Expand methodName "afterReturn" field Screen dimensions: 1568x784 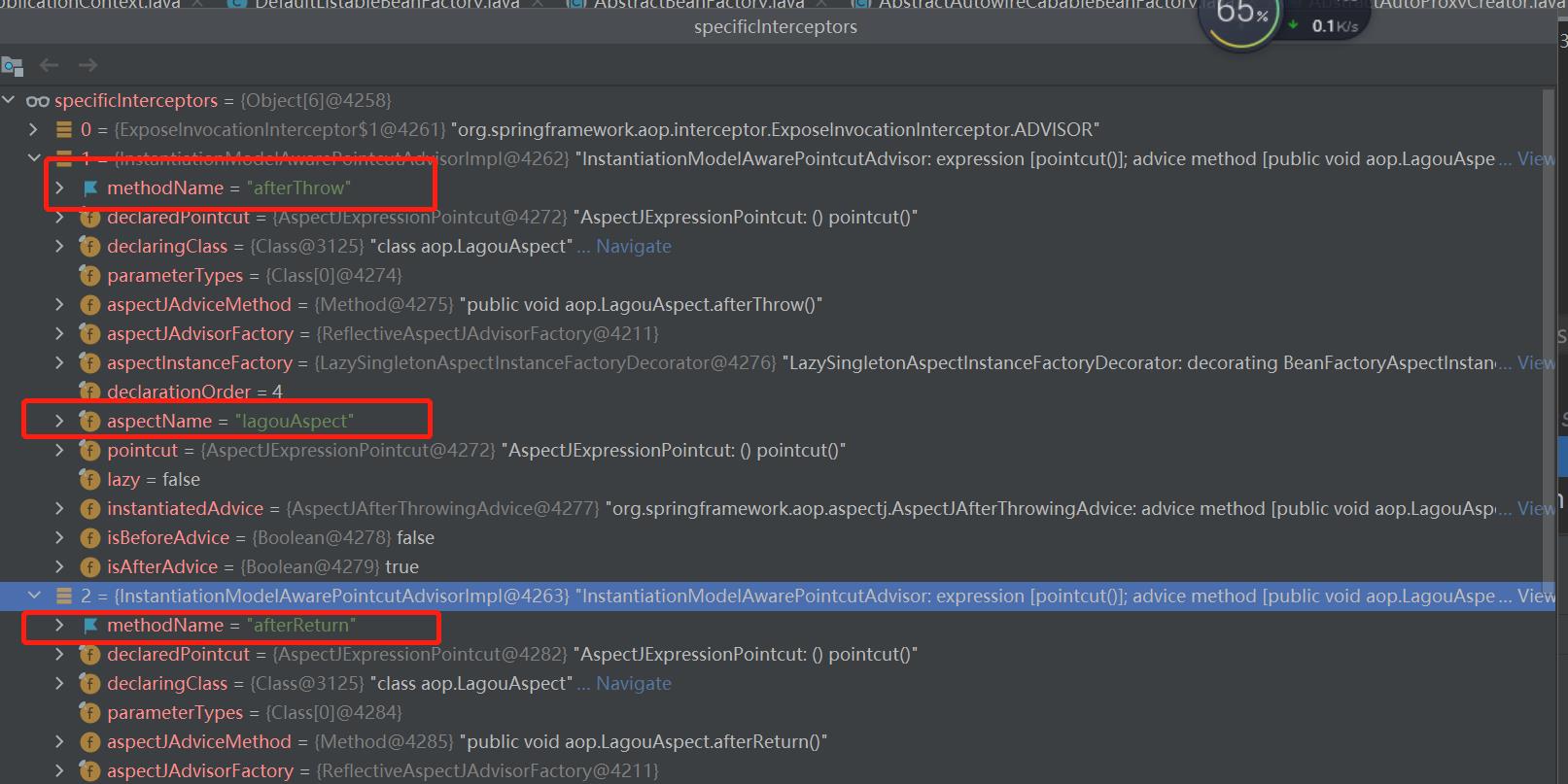pyautogui.click(x=59, y=625)
